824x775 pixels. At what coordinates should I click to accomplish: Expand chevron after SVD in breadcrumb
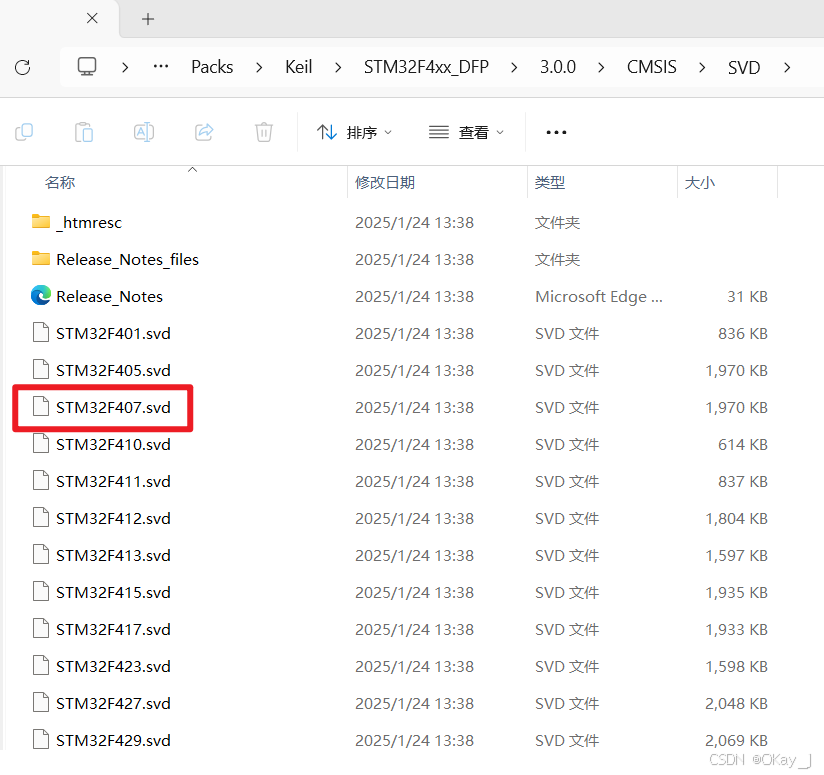point(787,67)
